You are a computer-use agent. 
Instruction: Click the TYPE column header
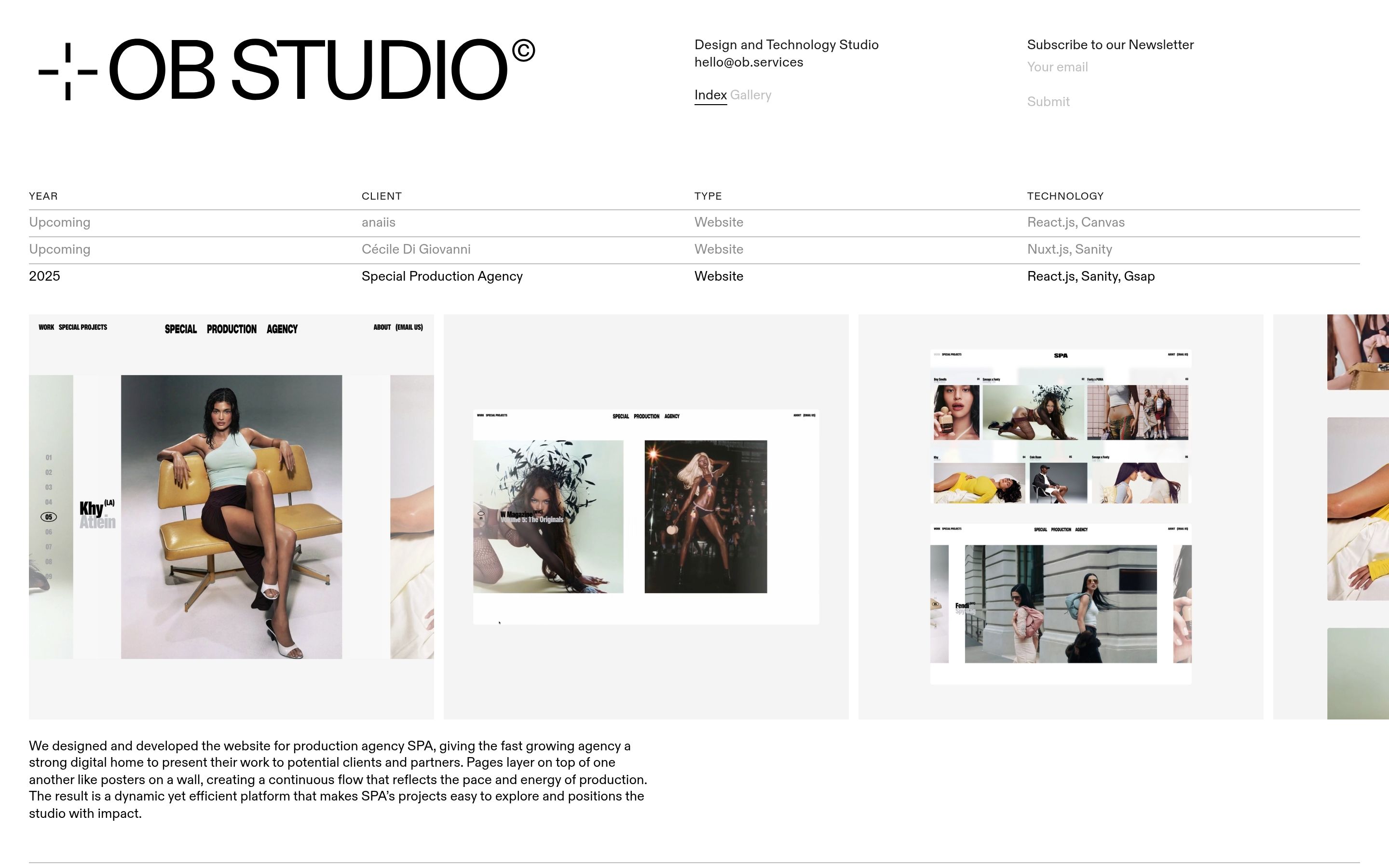click(708, 196)
